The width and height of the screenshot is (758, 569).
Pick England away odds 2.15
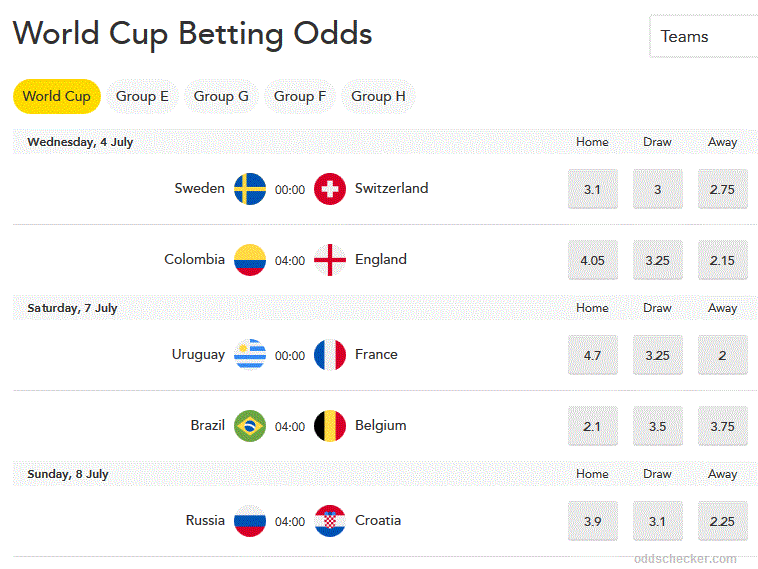point(723,260)
